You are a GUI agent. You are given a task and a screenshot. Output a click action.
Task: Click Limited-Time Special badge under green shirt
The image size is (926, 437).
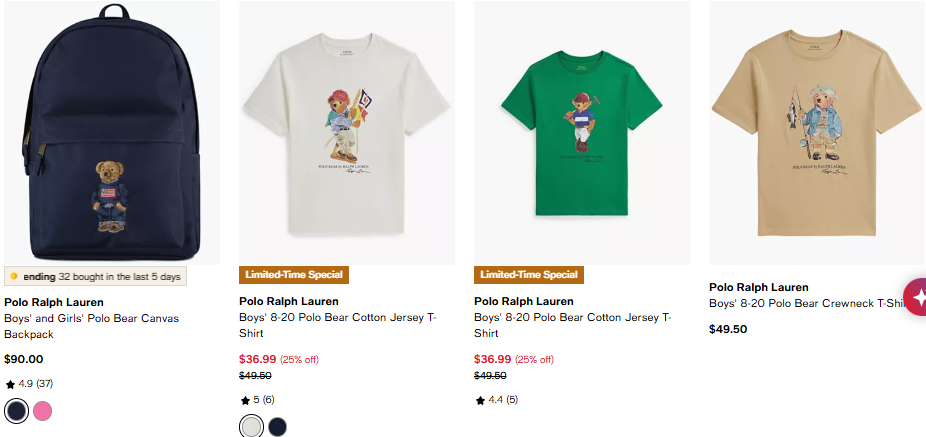(529, 275)
